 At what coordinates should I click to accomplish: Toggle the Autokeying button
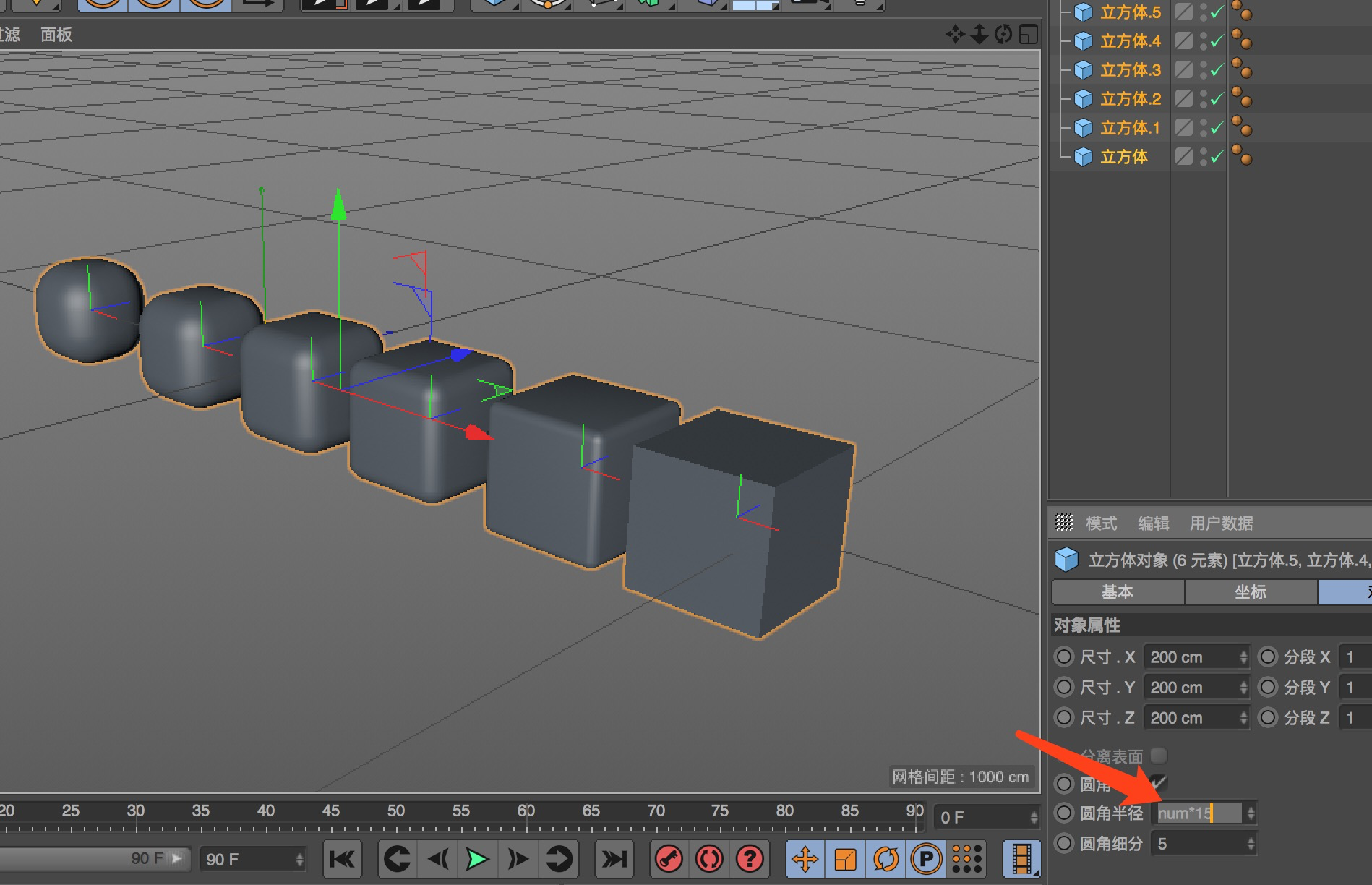click(x=709, y=859)
